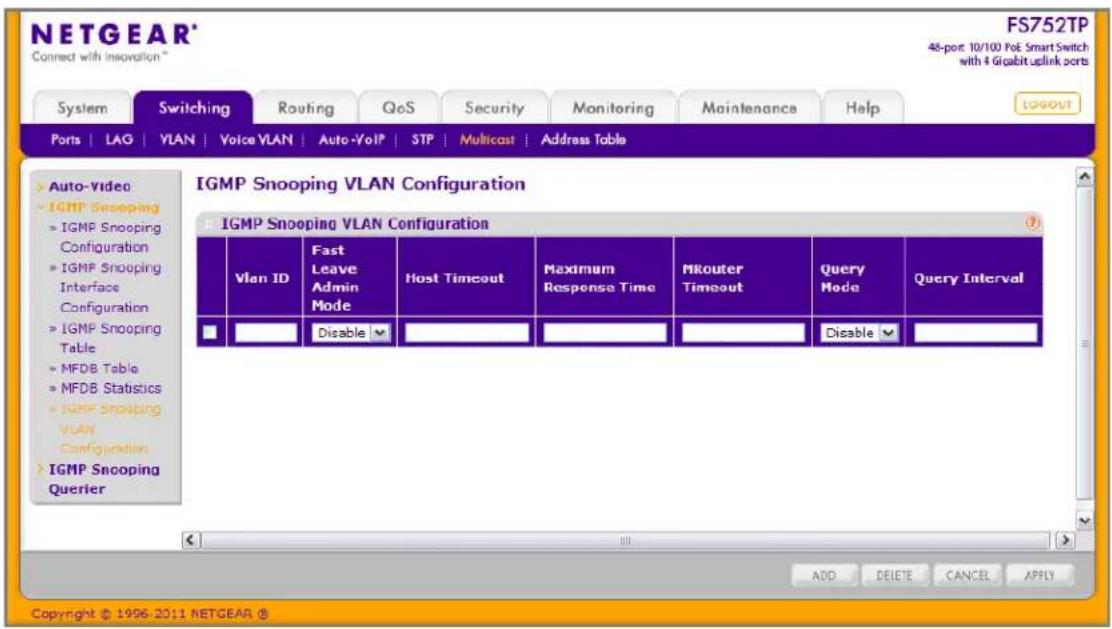Click the NETGEAR logo
1112x629 pixels.
(x=114, y=35)
